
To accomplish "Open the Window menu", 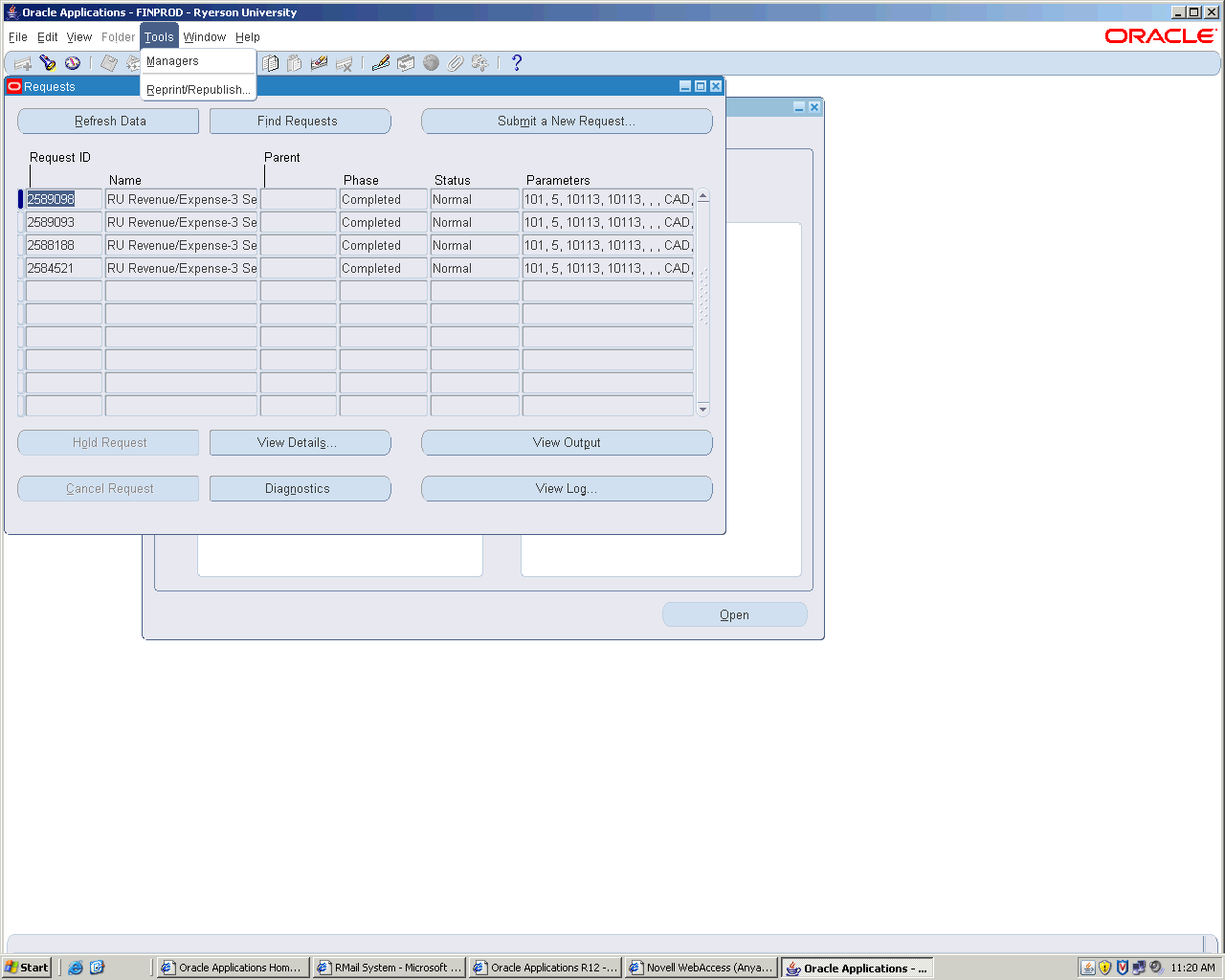I will [205, 37].
